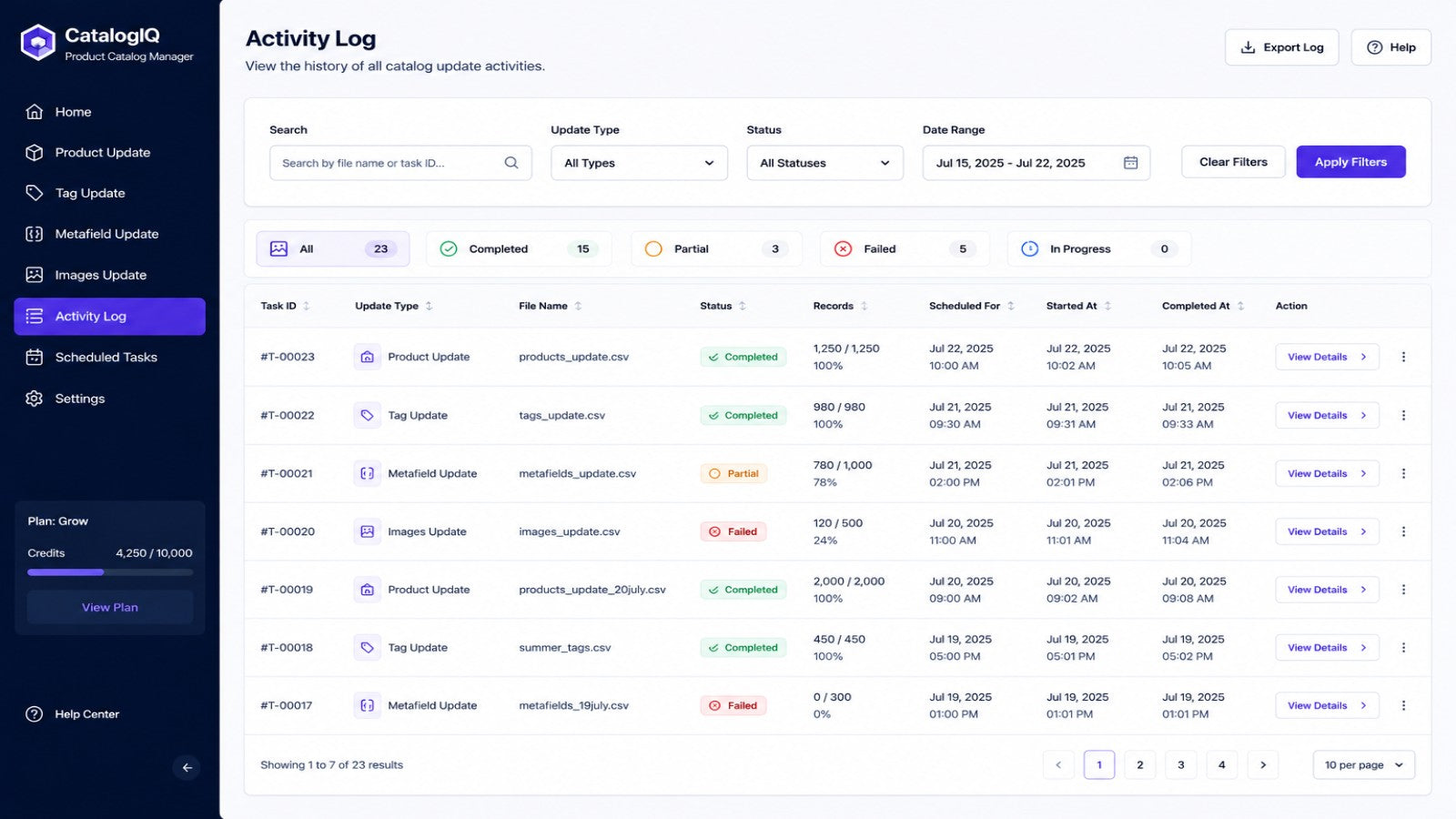Image resolution: width=1456 pixels, height=819 pixels.
Task: Change the 10 per page selector
Action: point(1364,765)
